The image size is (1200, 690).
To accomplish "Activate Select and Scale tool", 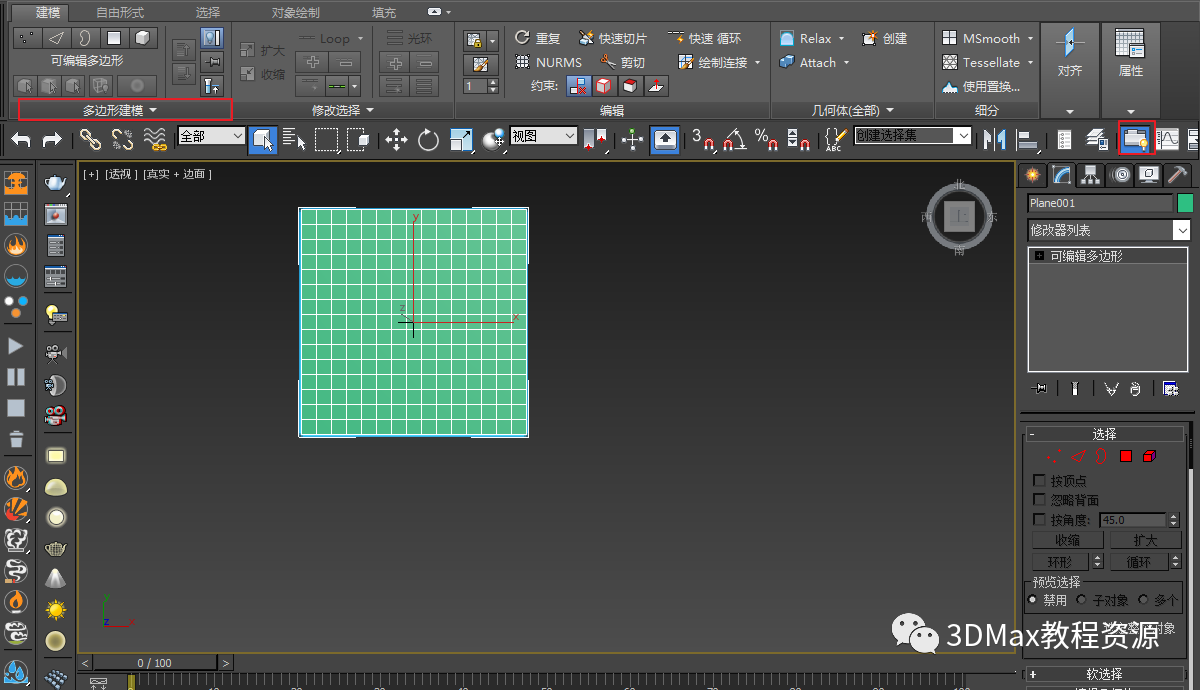I will click(461, 140).
